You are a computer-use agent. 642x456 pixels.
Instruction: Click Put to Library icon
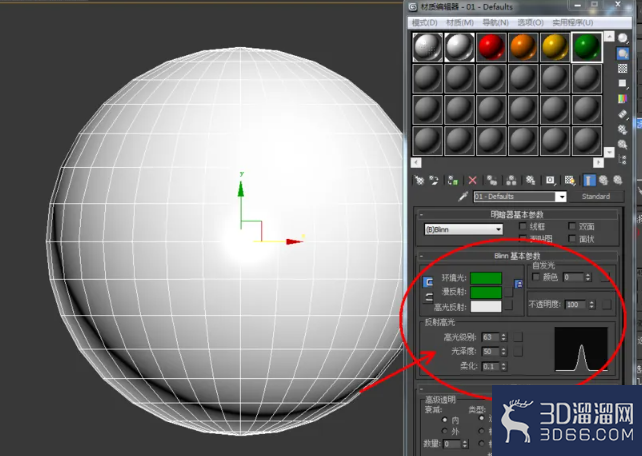(530, 180)
